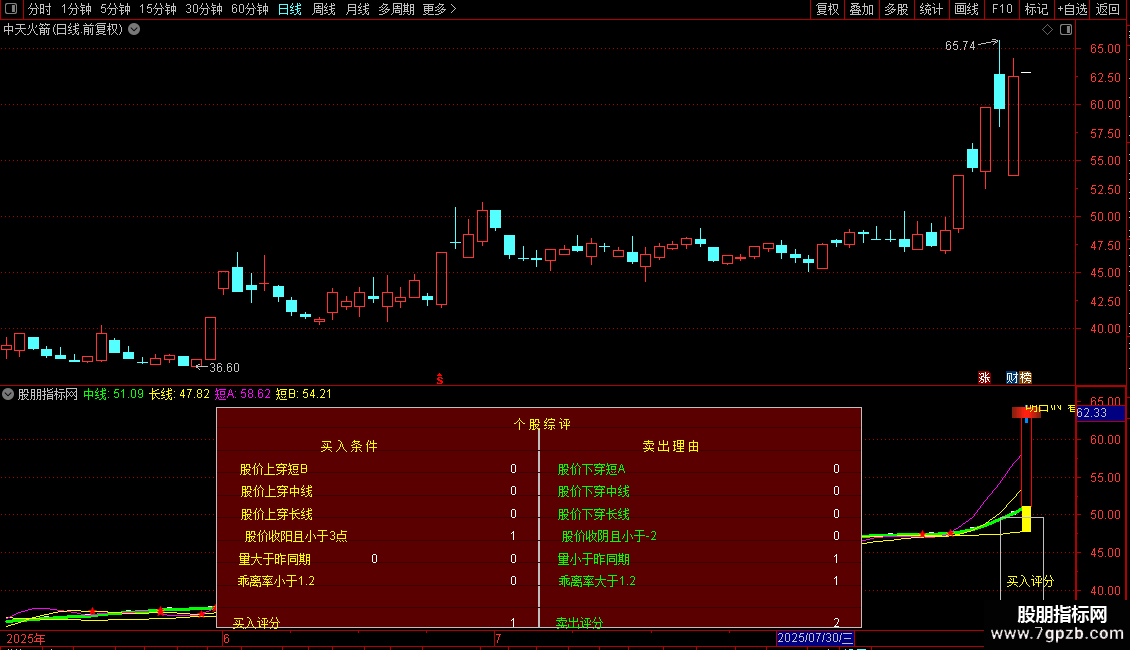Select the 15分钟 period tab
The image size is (1130, 650).
click(158, 9)
